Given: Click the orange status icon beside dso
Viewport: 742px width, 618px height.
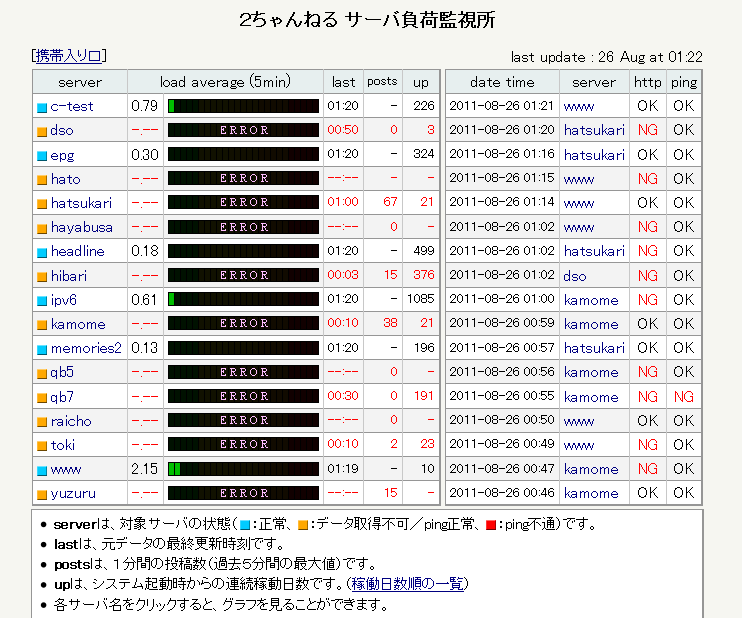Looking at the screenshot, I should (x=42, y=132).
